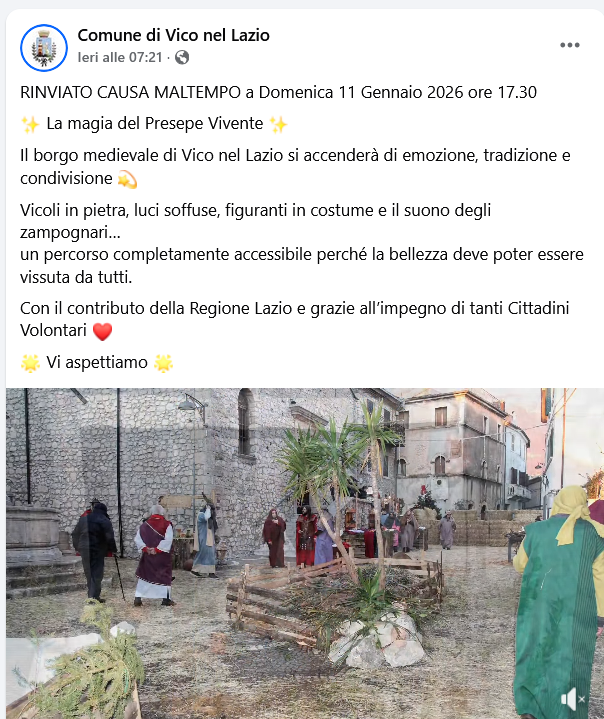The image size is (604, 719).
Task: Unmute the video with the speaker icon
Action: tap(572, 699)
